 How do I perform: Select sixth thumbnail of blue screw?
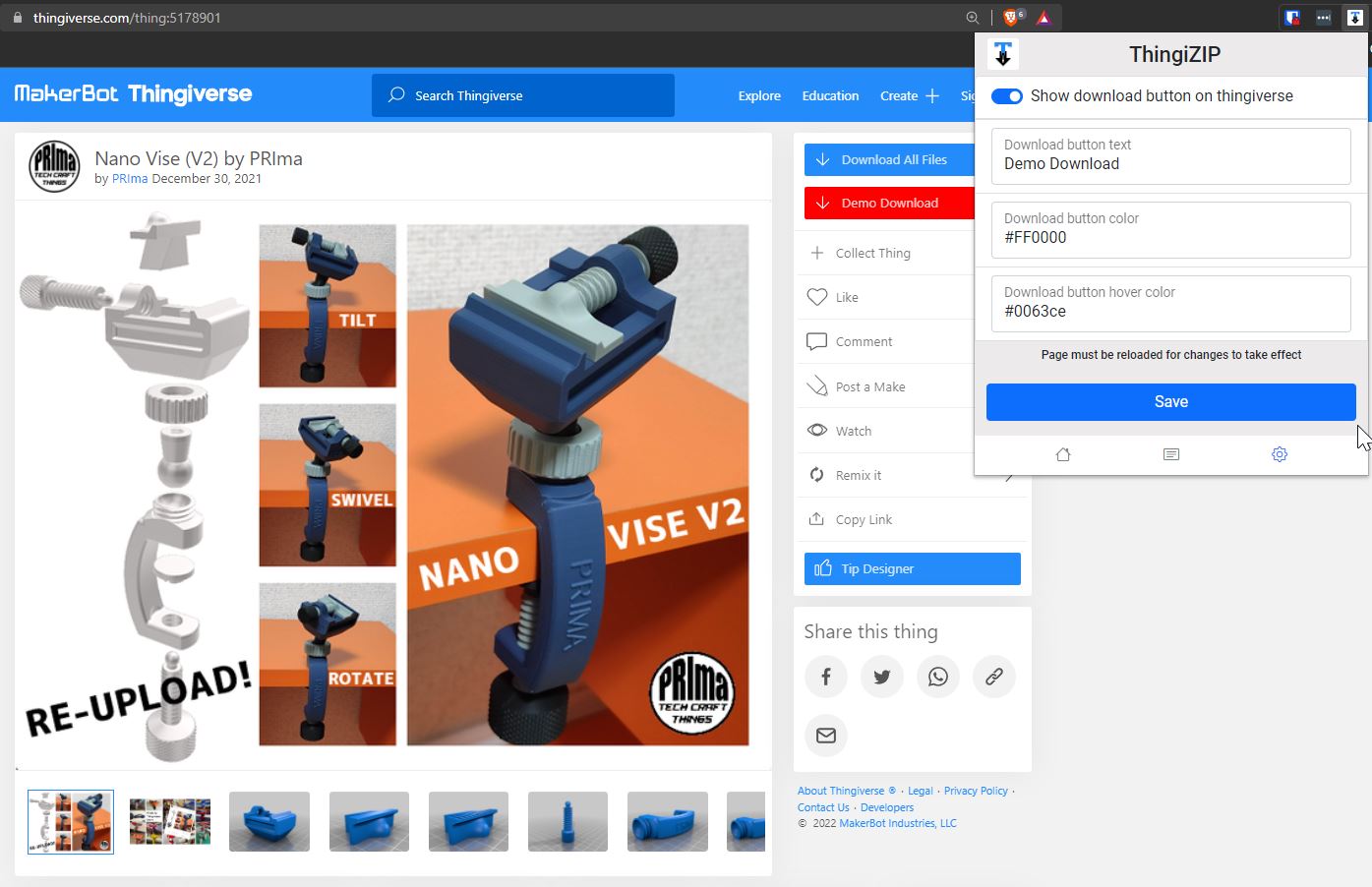567,821
